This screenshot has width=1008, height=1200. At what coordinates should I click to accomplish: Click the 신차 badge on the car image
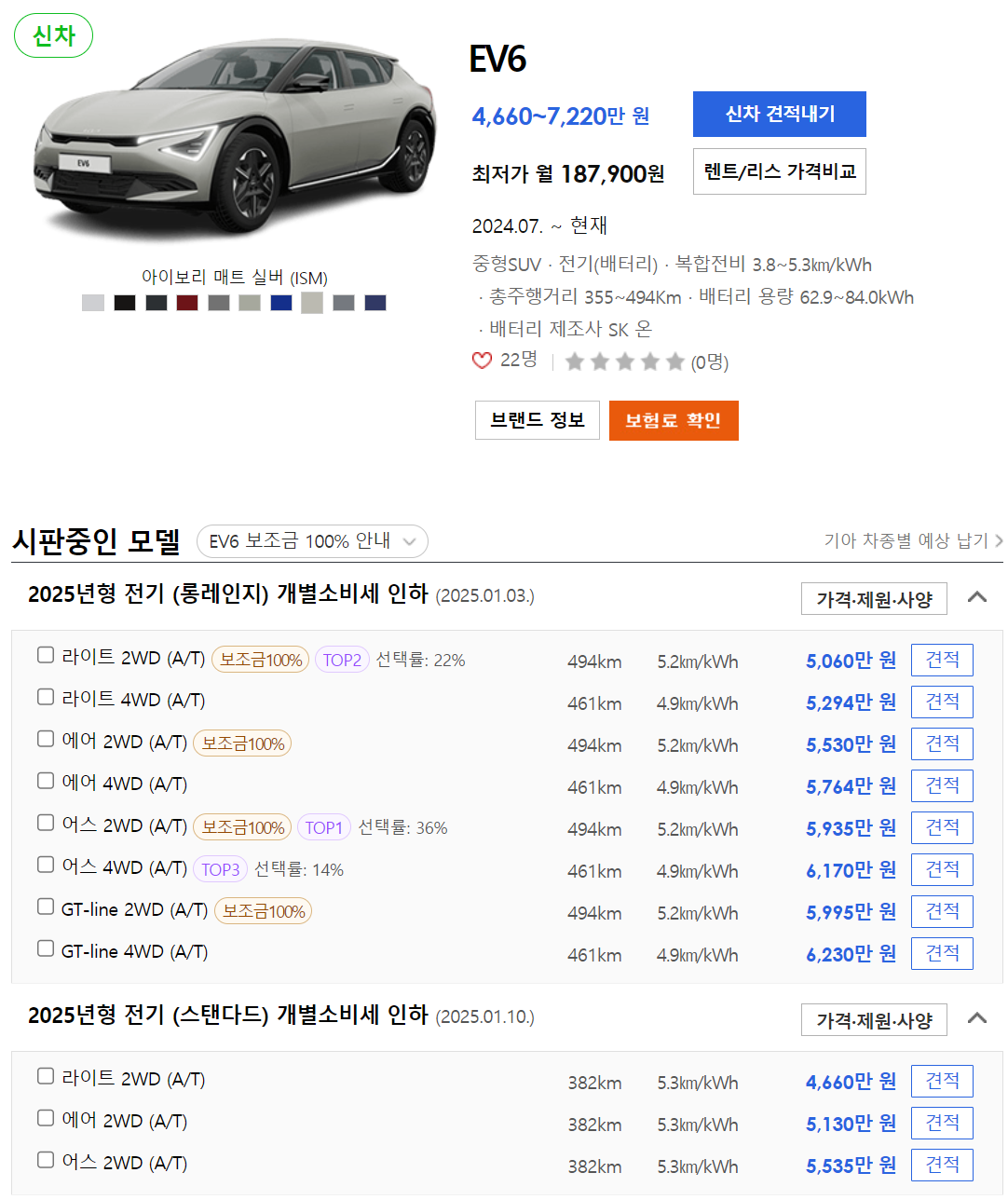53,35
